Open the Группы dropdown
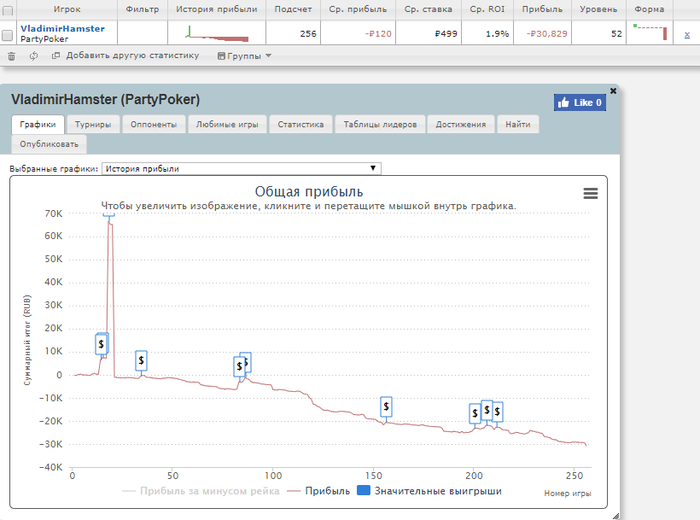The height and width of the screenshot is (520, 700). pos(244,56)
